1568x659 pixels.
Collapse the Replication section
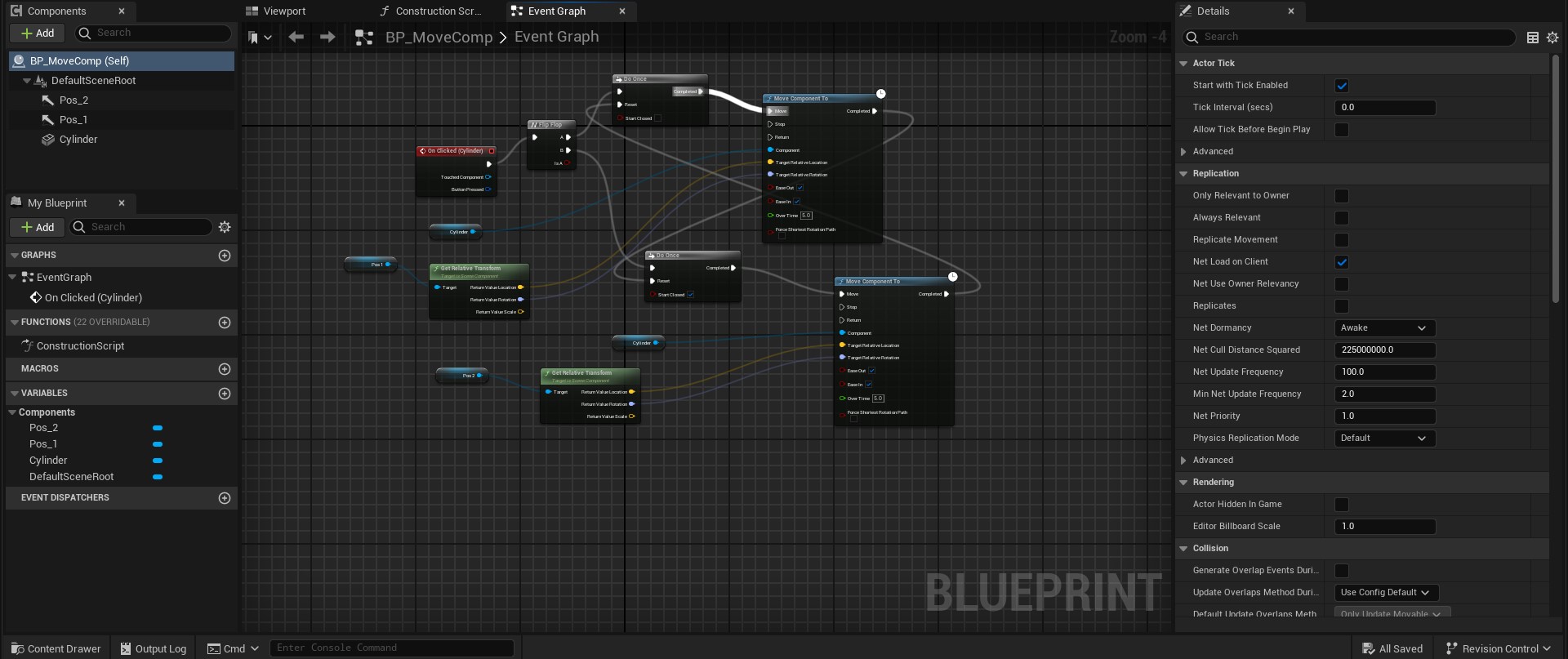tap(1183, 174)
